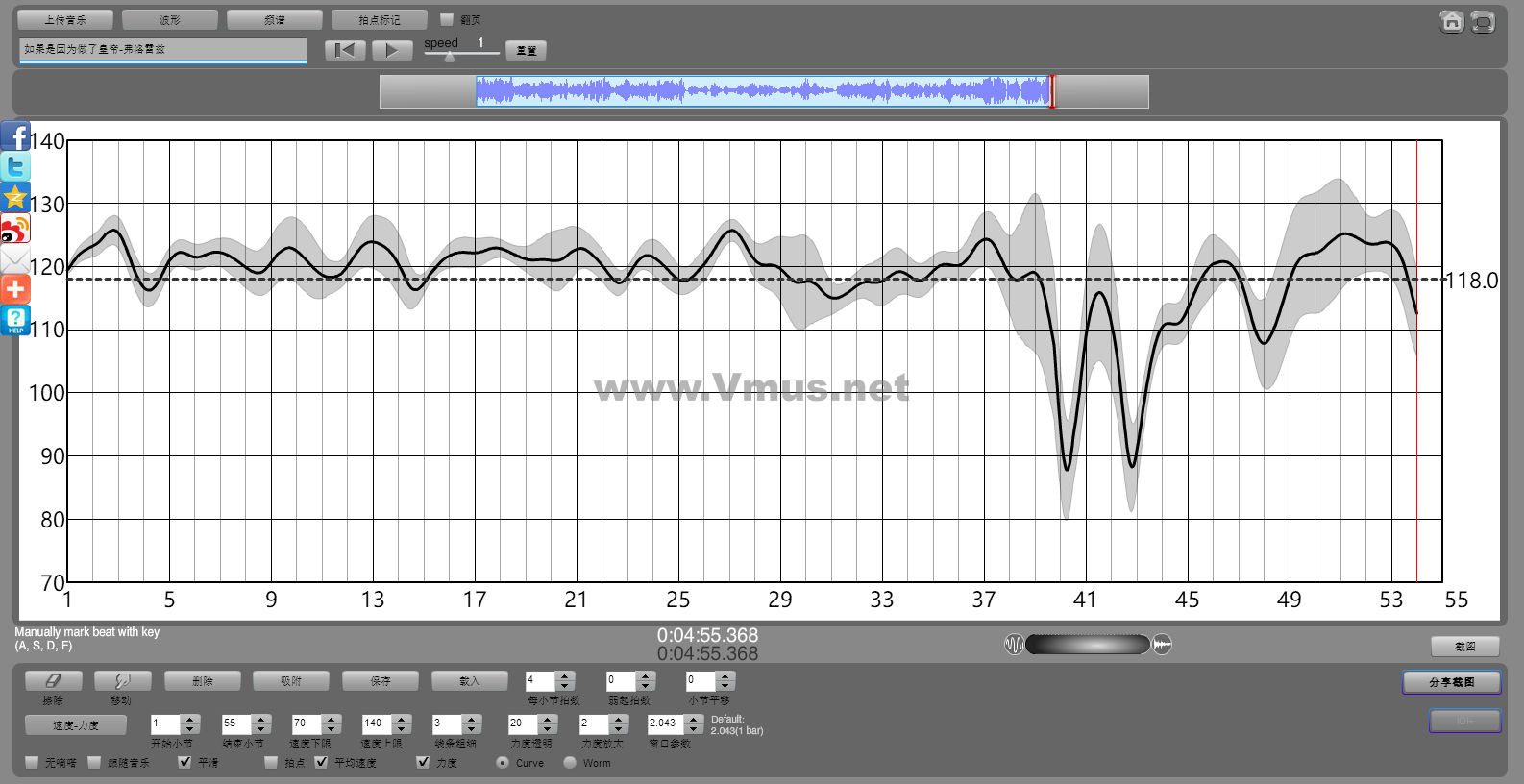This screenshot has width=1524, height=784.
Task: Share via the Weibo icon
Action: [15, 229]
